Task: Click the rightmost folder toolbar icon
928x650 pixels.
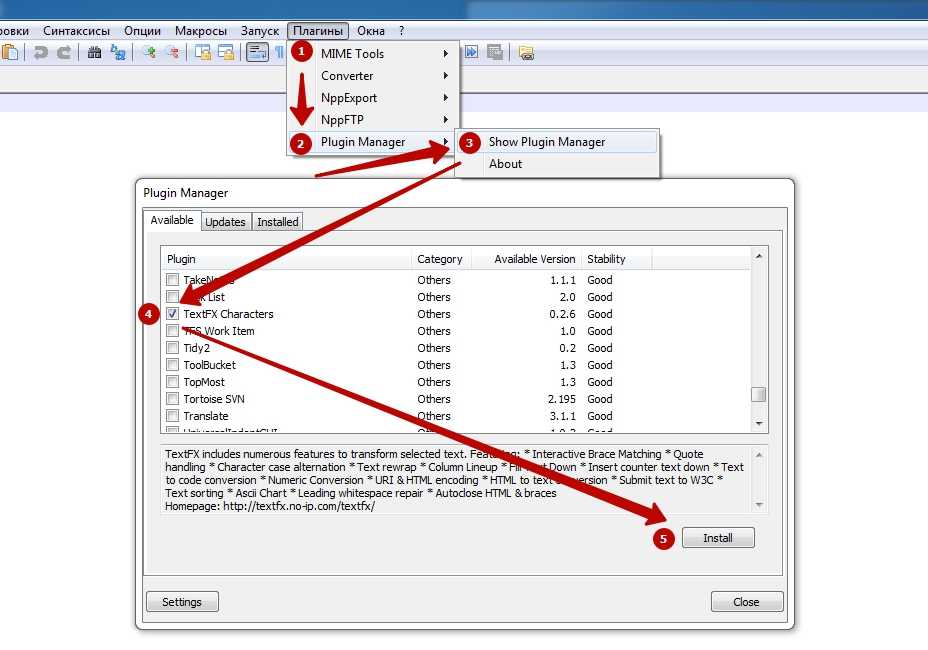Action: tap(526, 53)
